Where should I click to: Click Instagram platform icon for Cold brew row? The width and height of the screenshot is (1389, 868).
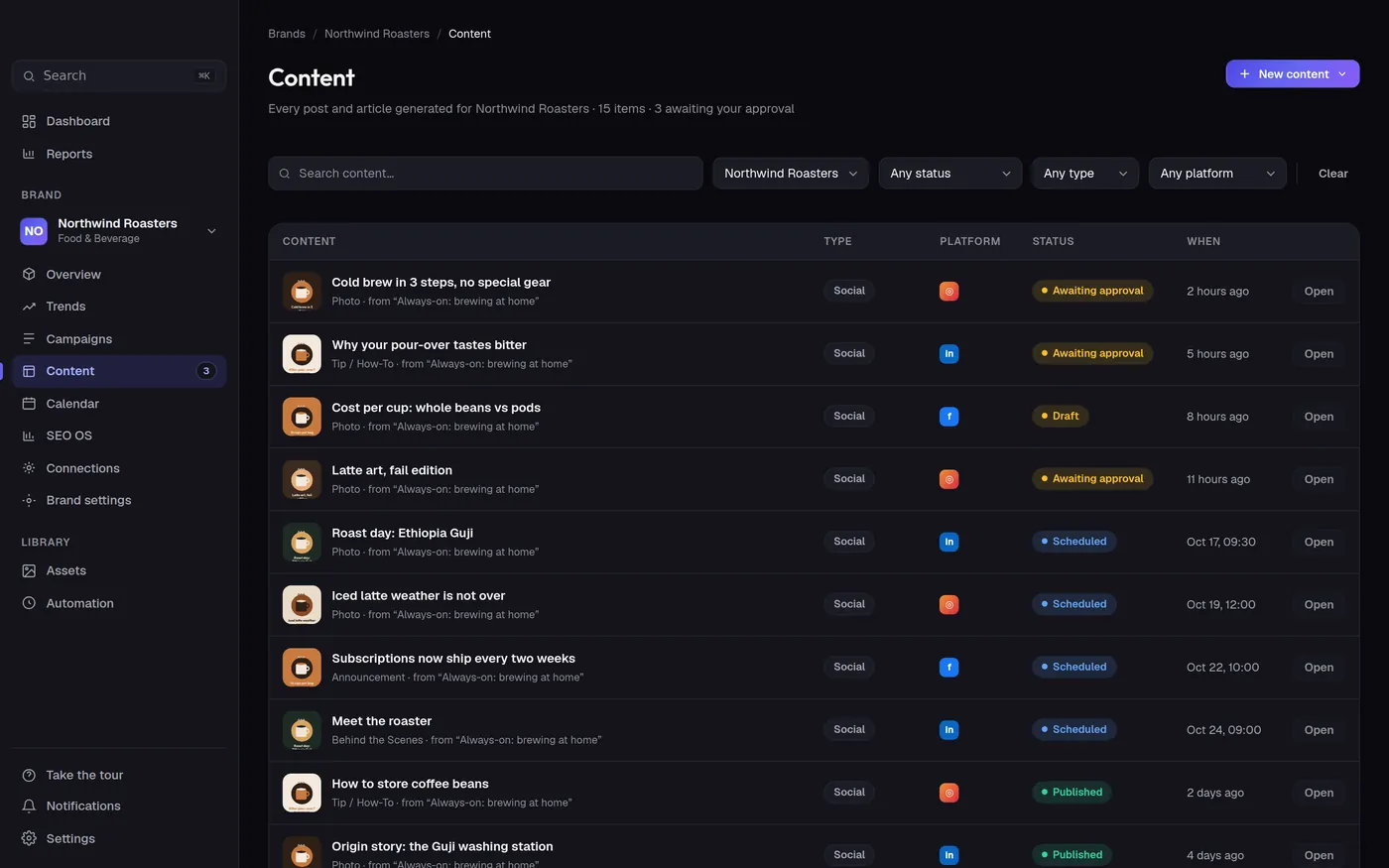point(949,292)
